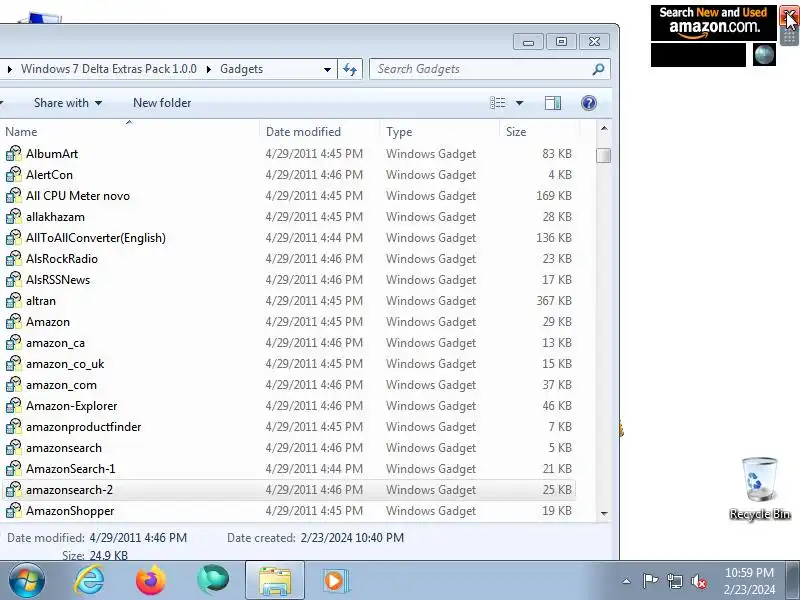
Task: Click the Amazon gadget black search box
Action: pyautogui.click(x=698, y=55)
